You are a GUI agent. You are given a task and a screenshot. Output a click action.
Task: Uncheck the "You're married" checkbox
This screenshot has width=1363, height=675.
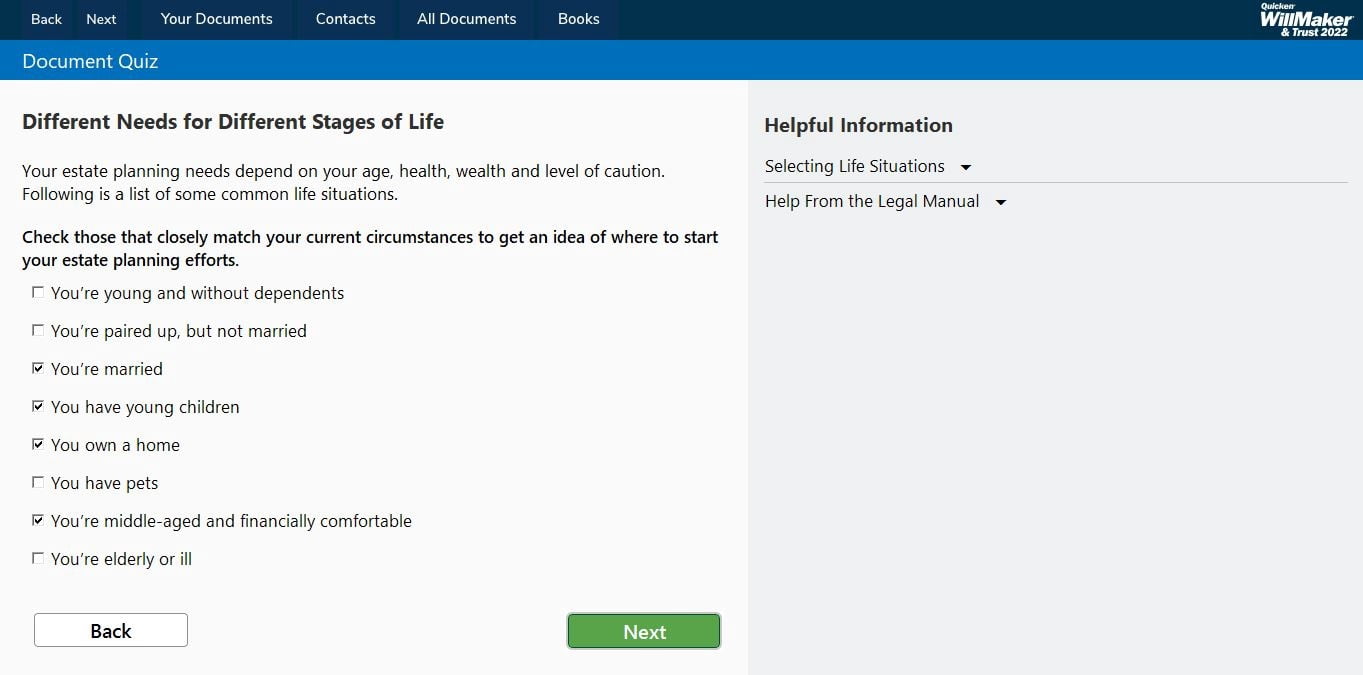point(38,369)
